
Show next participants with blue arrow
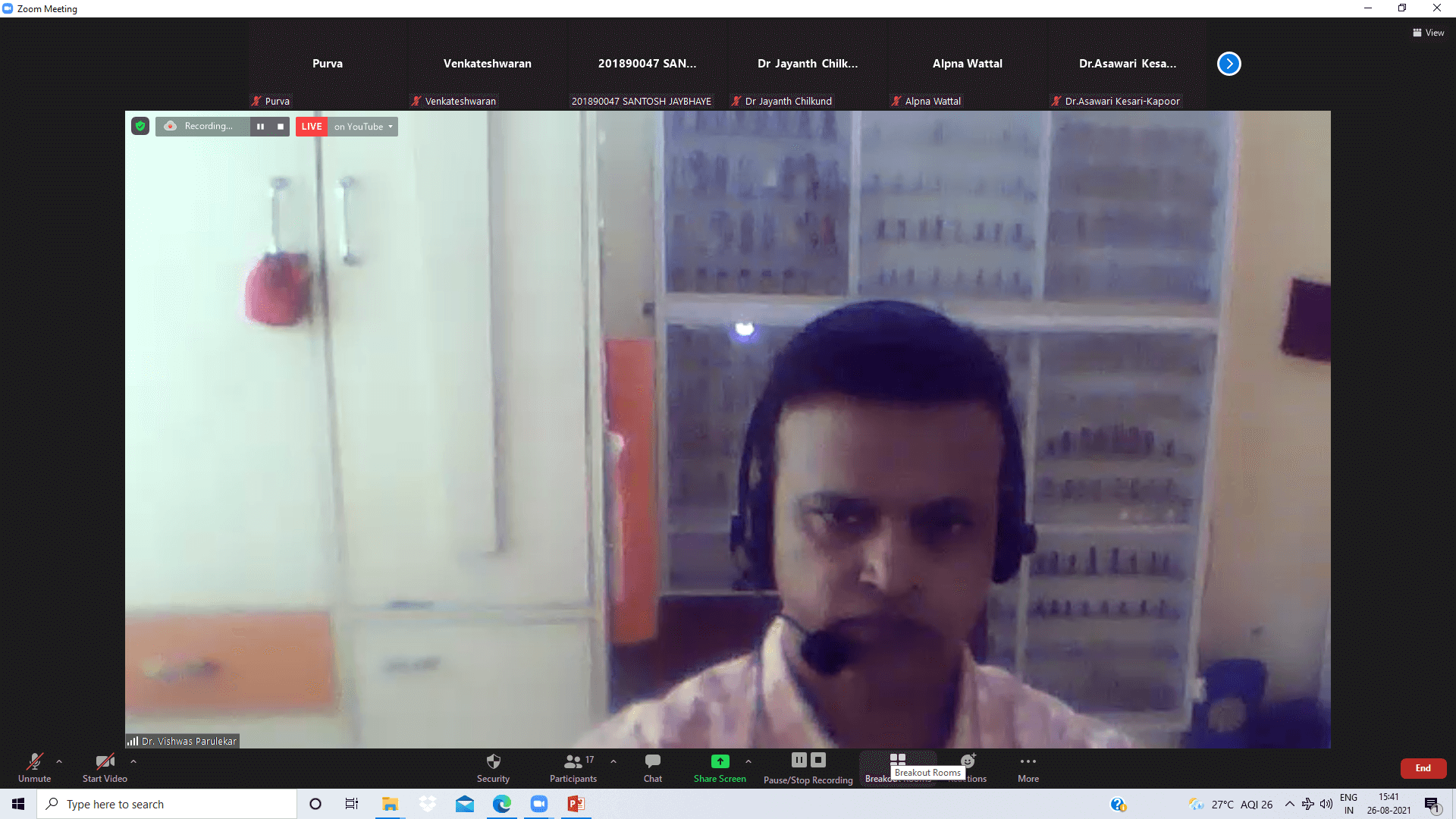click(1228, 64)
